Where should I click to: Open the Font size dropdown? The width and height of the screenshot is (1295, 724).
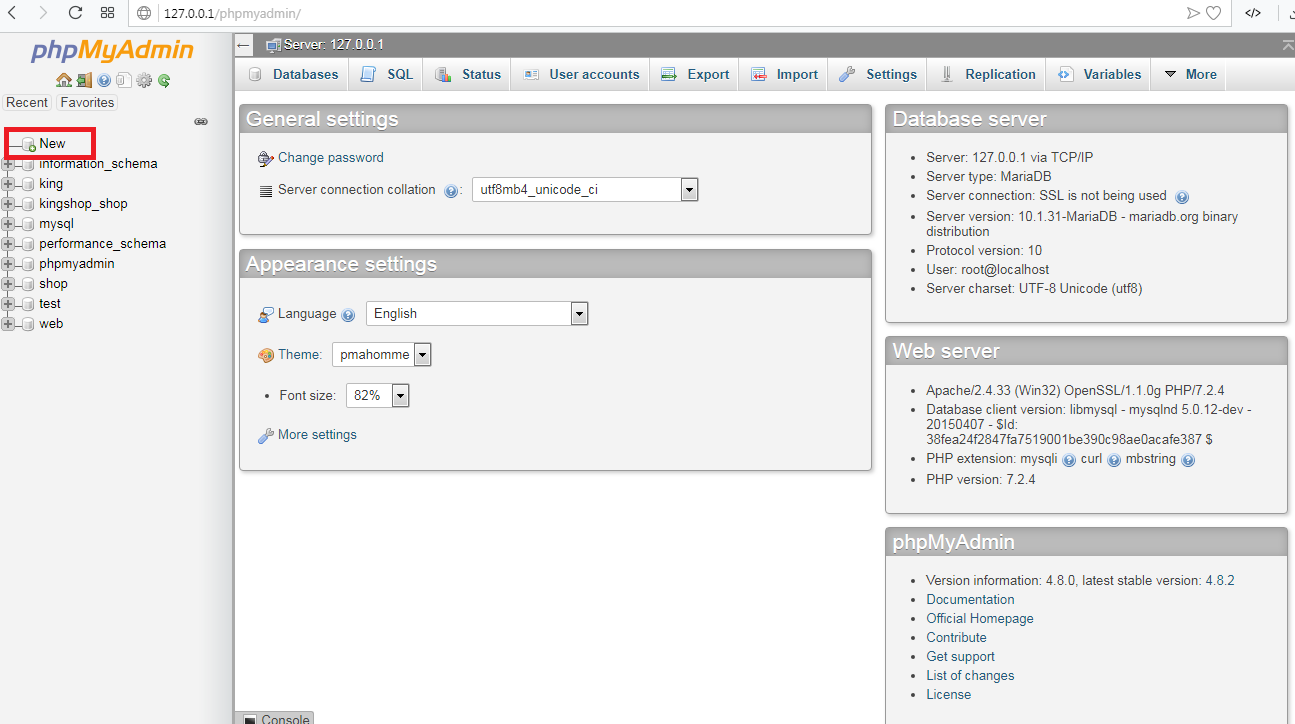[x=400, y=396]
